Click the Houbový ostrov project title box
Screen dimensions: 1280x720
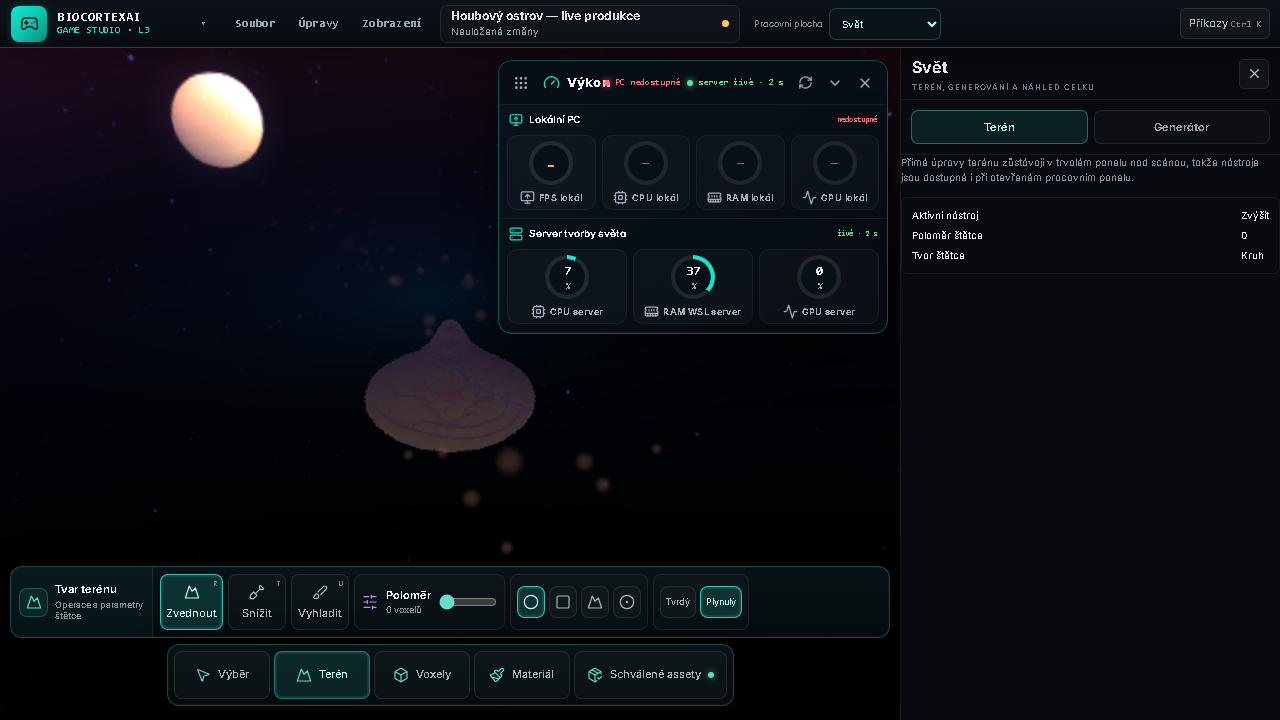(590, 24)
